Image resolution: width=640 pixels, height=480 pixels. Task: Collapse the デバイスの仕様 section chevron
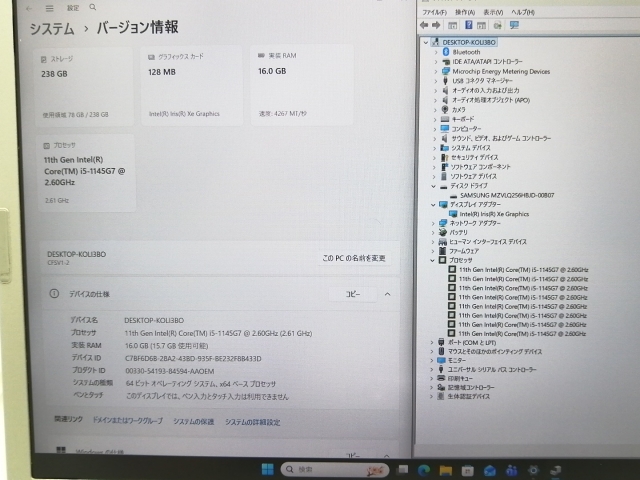click(x=387, y=294)
